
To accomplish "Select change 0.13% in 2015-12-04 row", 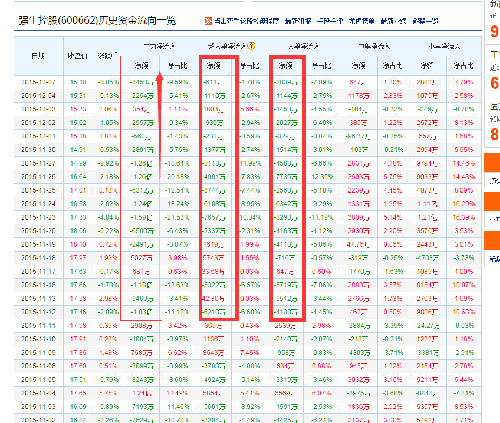I will [109, 96].
